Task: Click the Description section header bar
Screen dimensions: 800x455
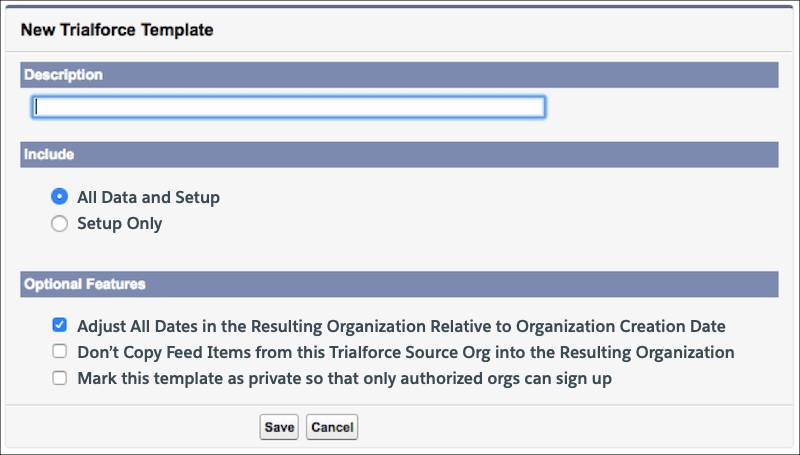Action: 399,75
